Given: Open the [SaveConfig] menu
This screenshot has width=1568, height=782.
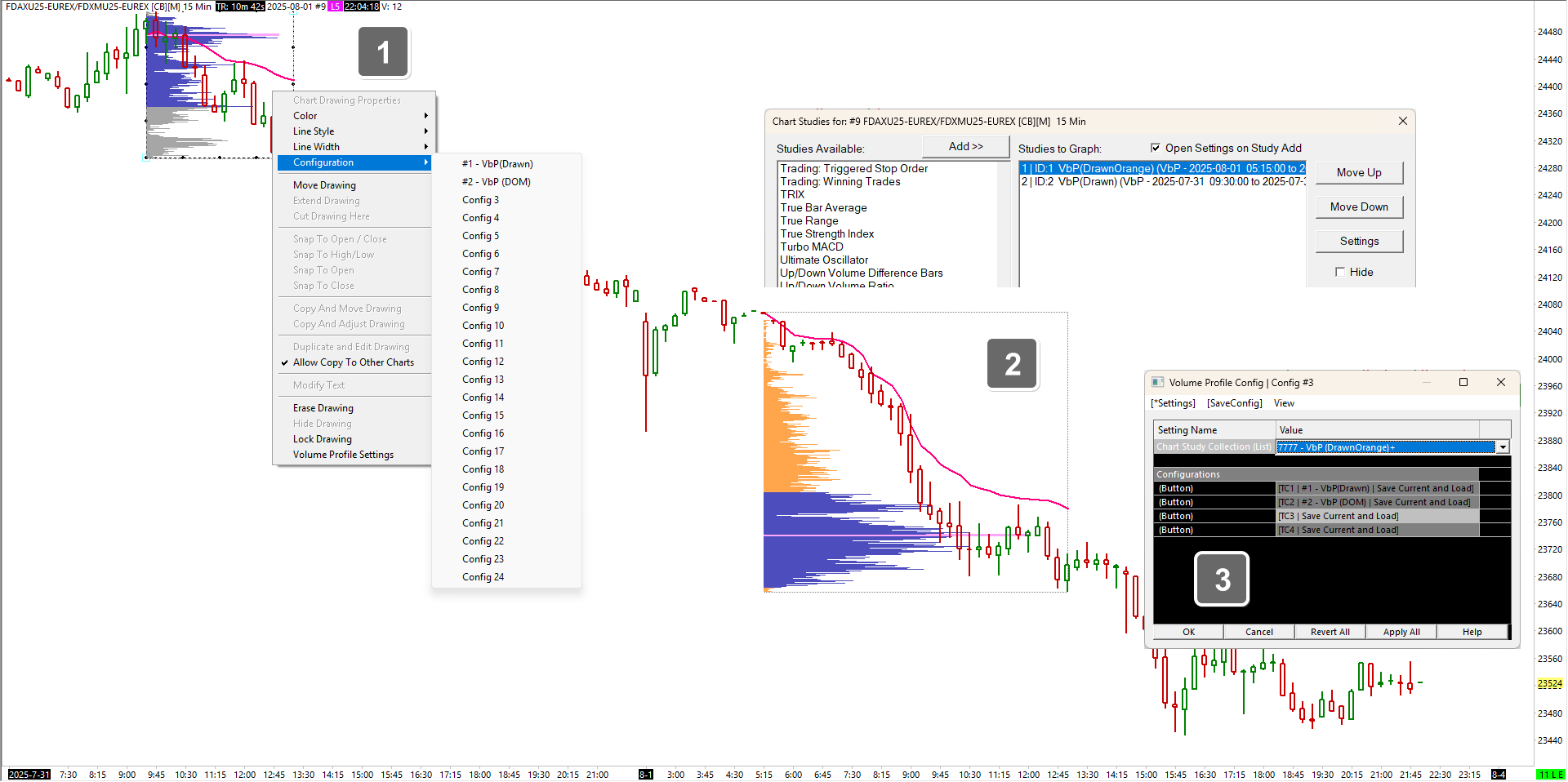Looking at the screenshot, I should pos(1234,403).
